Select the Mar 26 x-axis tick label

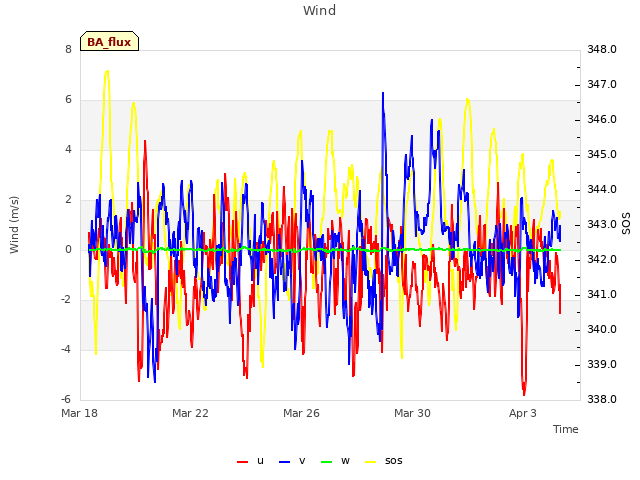pyautogui.click(x=301, y=413)
